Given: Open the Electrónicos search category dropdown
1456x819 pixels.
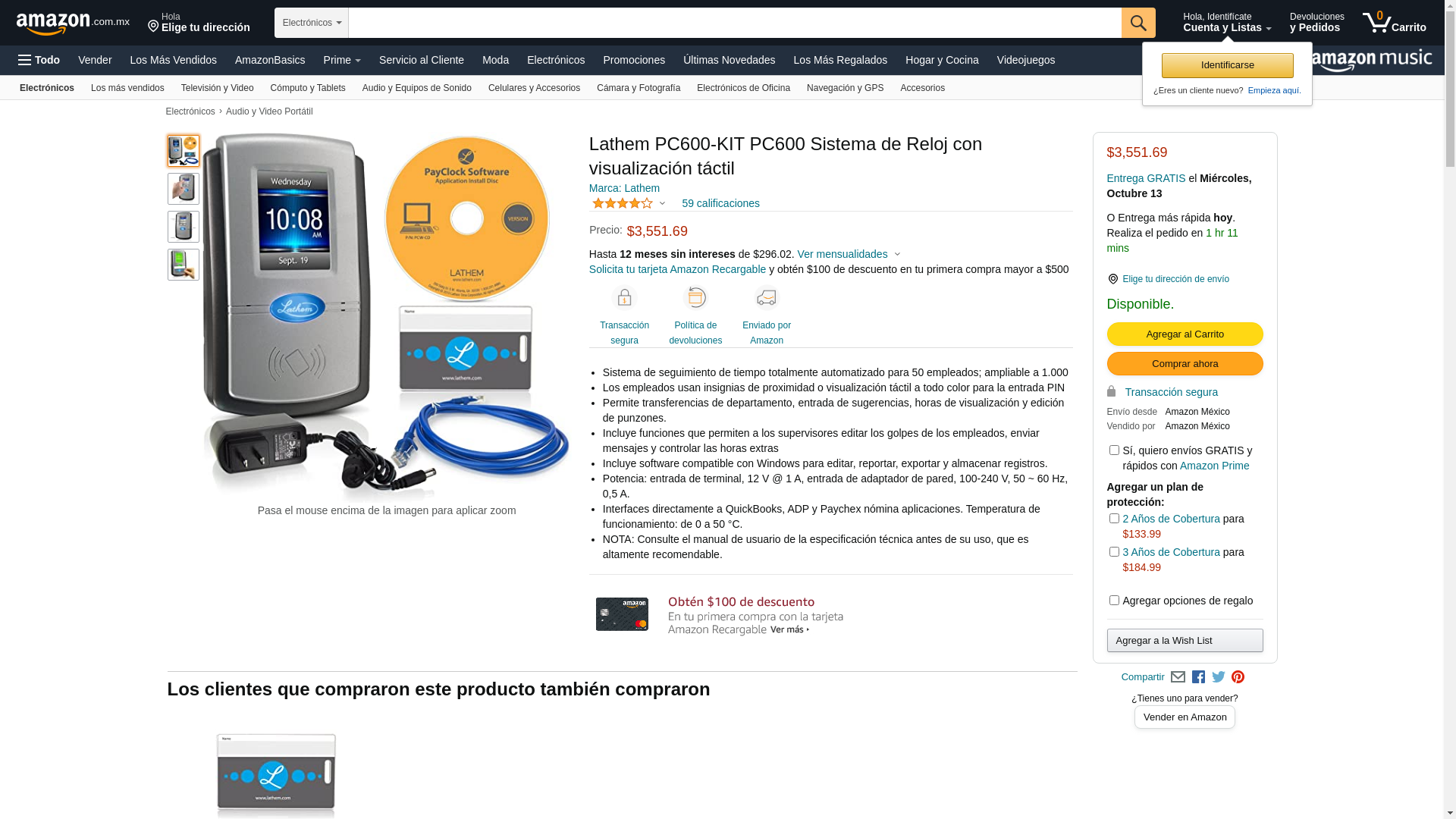Looking at the screenshot, I should [x=312, y=23].
